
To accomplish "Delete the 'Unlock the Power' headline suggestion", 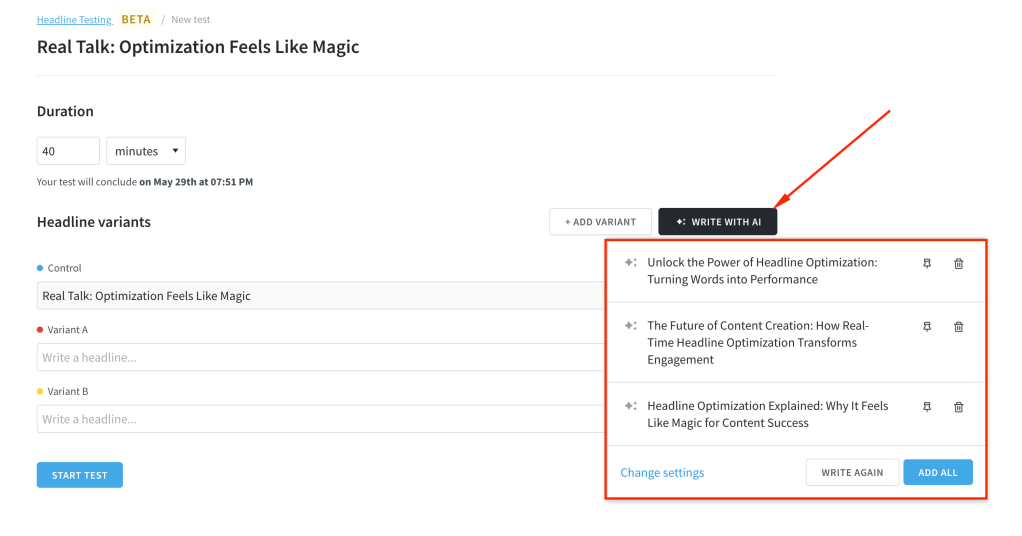I will click(x=959, y=263).
